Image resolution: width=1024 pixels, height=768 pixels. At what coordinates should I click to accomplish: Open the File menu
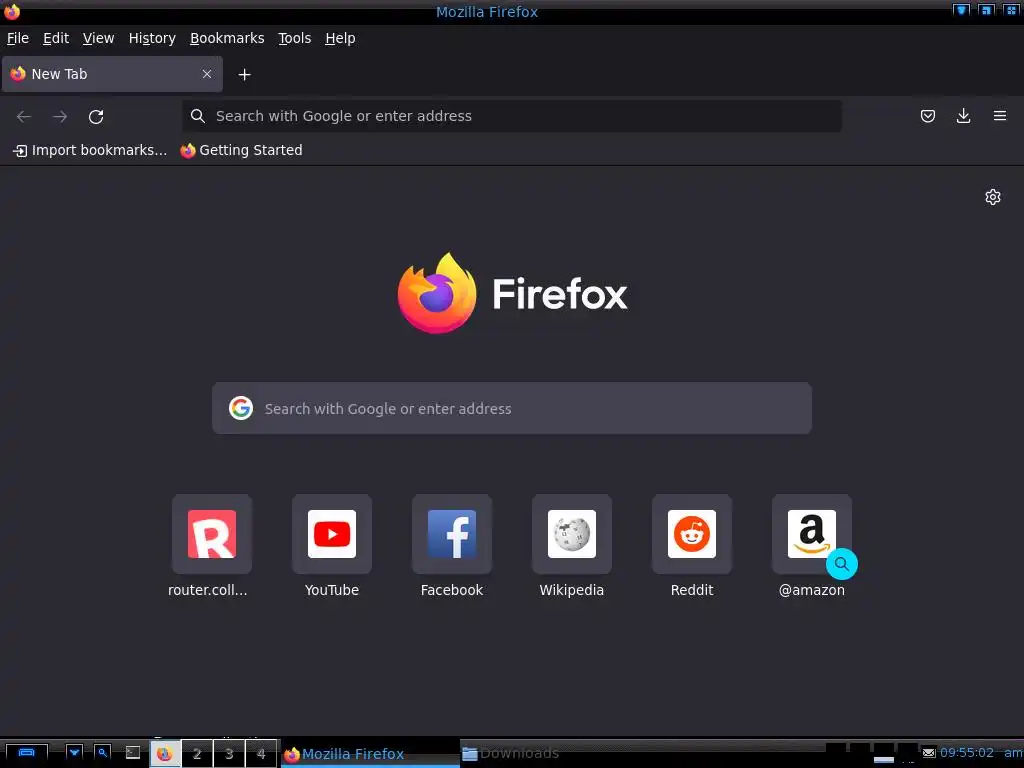18,39
